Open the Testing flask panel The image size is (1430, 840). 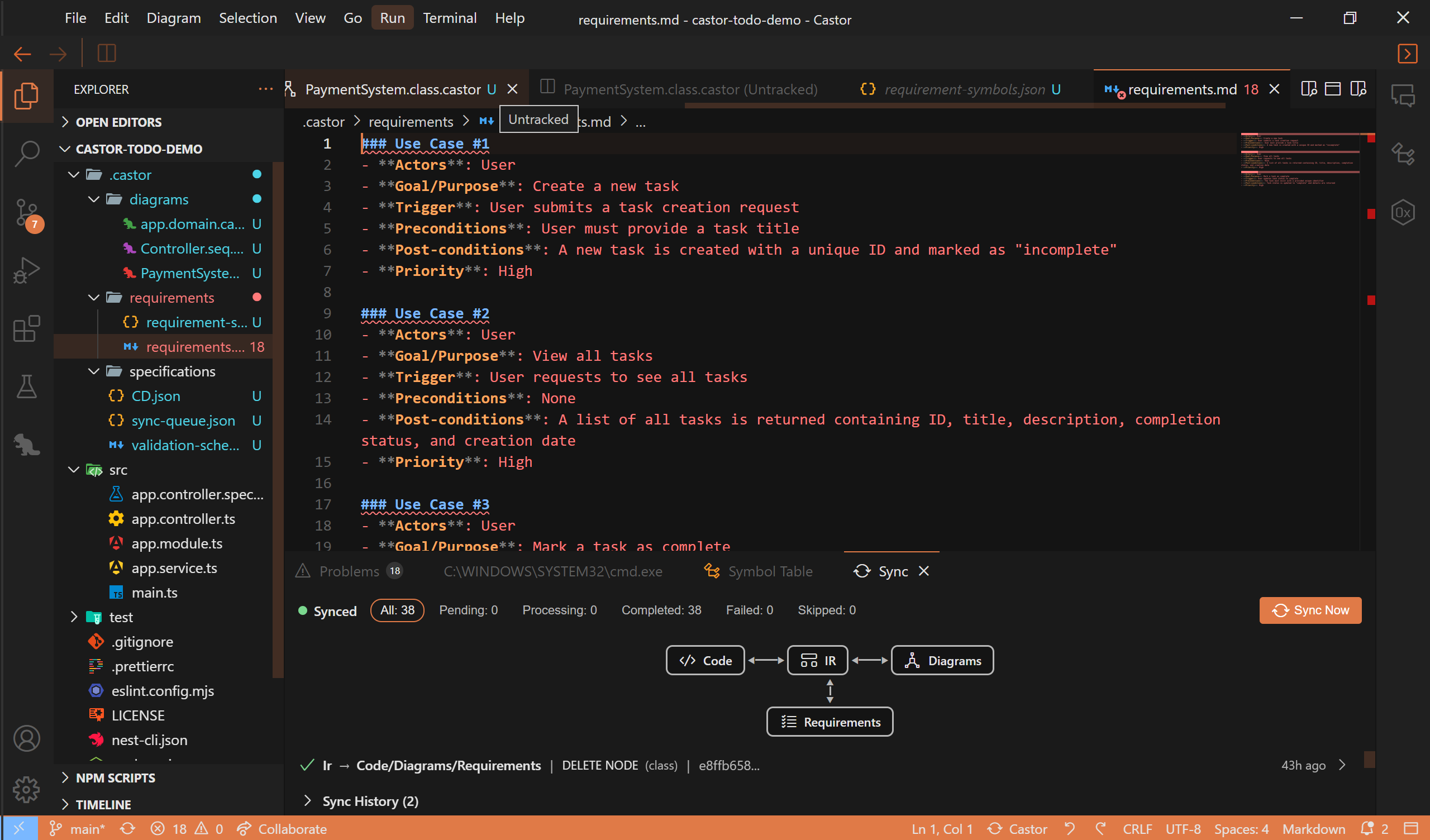[27, 386]
